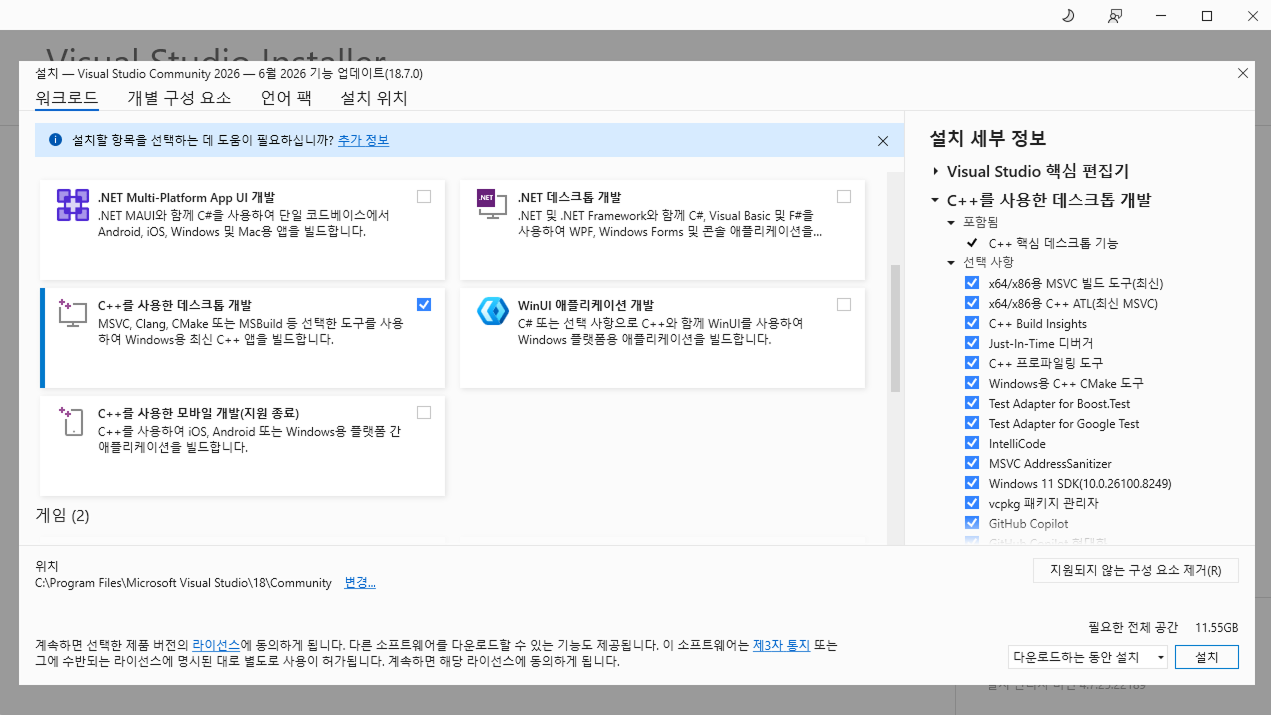Check C++를 사용한 모바일 개발 workload
This screenshot has width=1271, height=715.
(424, 413)
